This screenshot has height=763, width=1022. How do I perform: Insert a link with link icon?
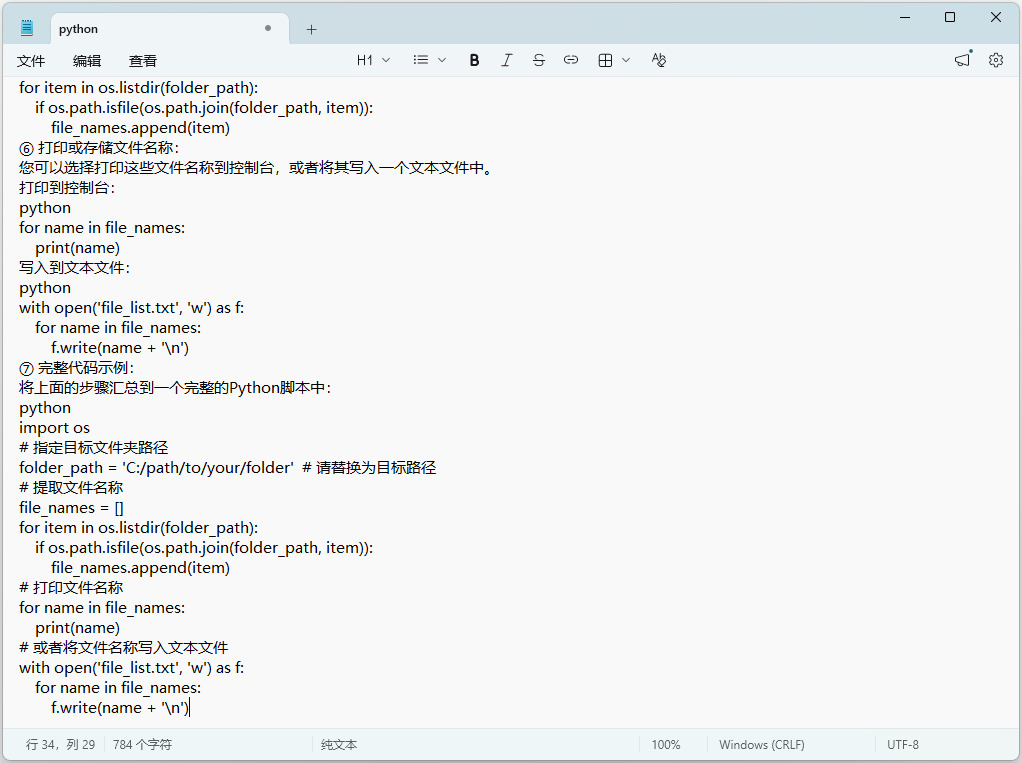pos(571,61)
